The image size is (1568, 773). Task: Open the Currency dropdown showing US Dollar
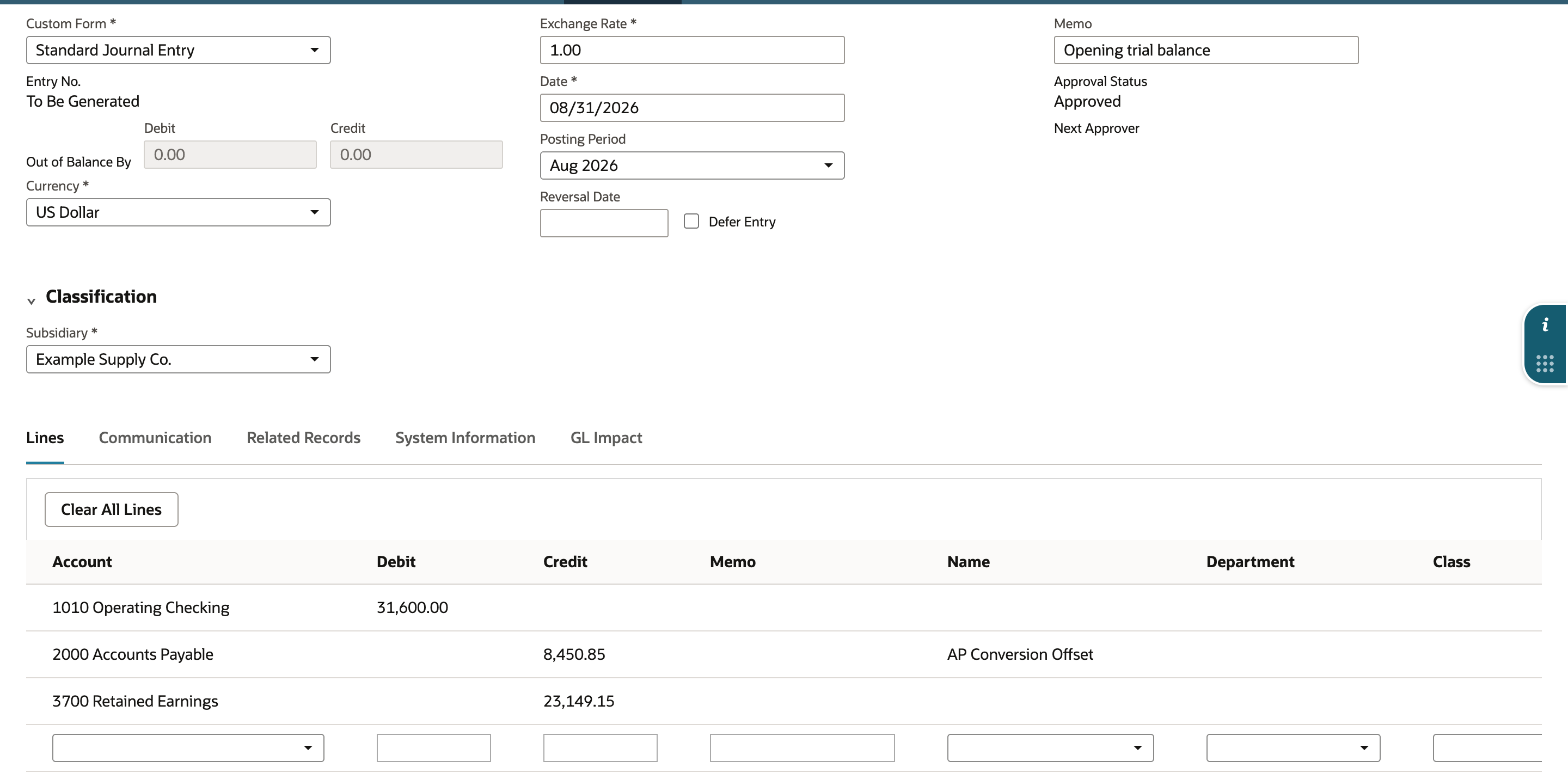[x=179, y=212]
